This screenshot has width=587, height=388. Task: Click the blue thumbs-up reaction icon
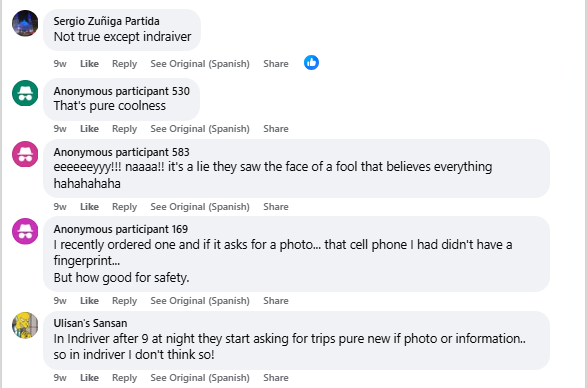(x=311, y=63)
